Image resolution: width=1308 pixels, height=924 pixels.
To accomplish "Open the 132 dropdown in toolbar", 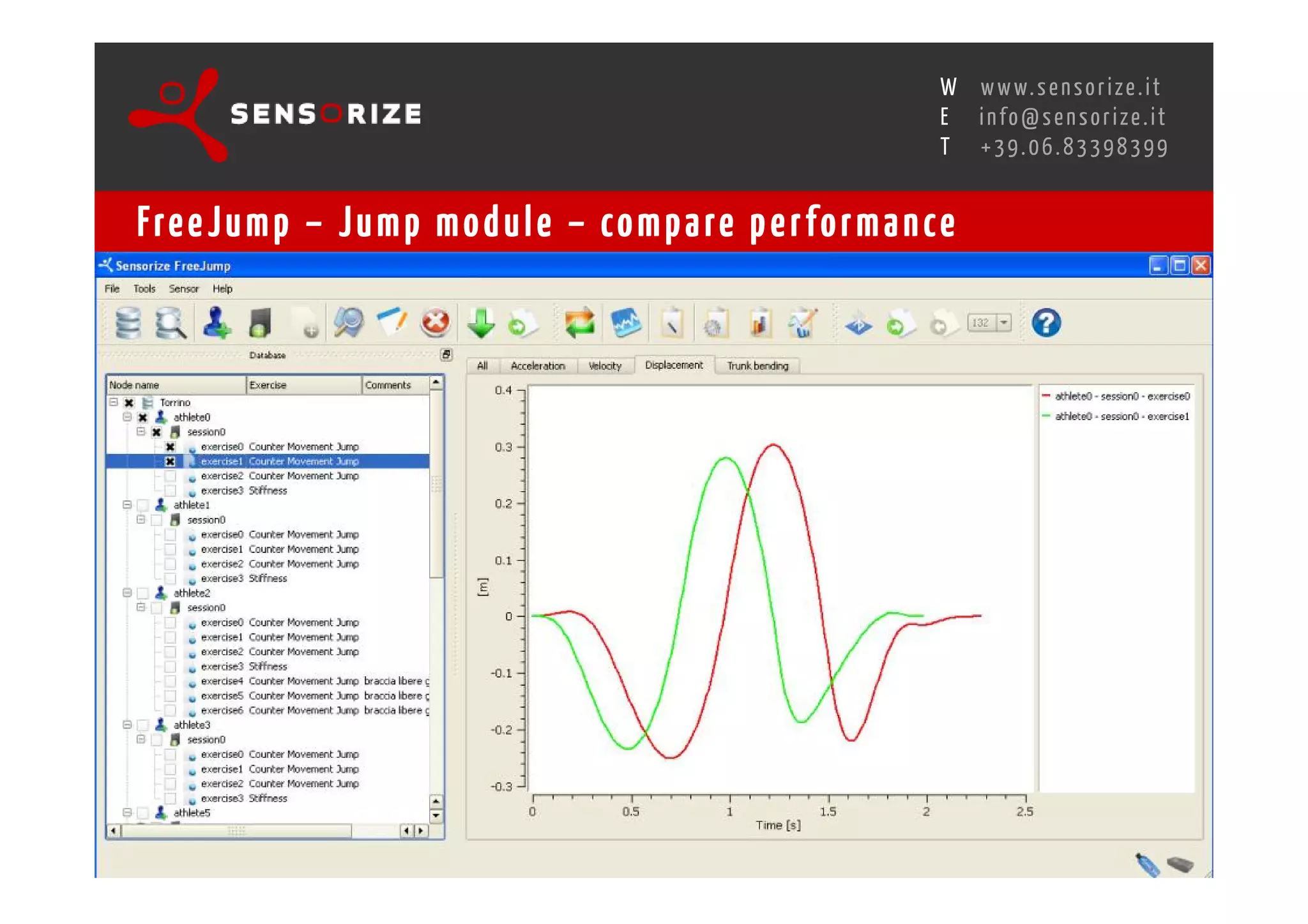I will coord(1004,322).
